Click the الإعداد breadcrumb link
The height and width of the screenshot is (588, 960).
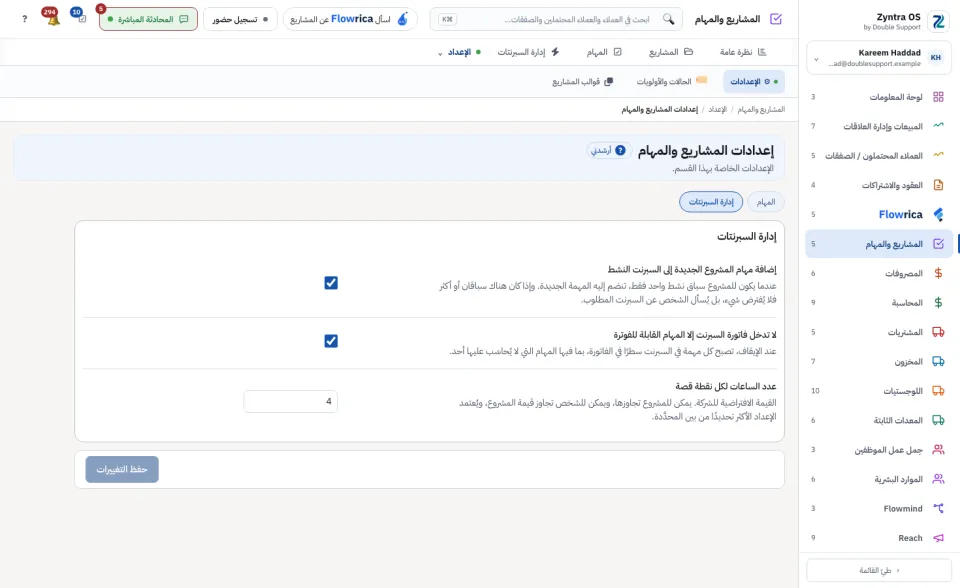(718, 110)
